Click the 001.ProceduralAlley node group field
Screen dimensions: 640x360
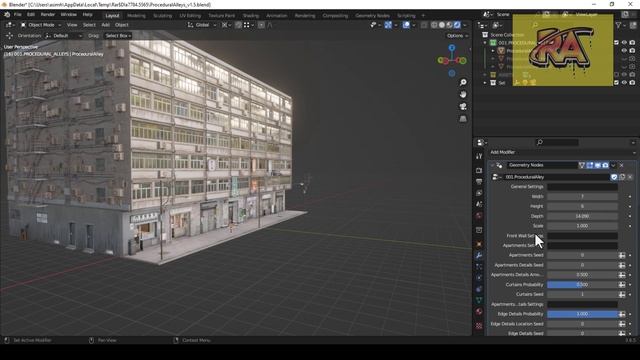[x=557, y=177]
